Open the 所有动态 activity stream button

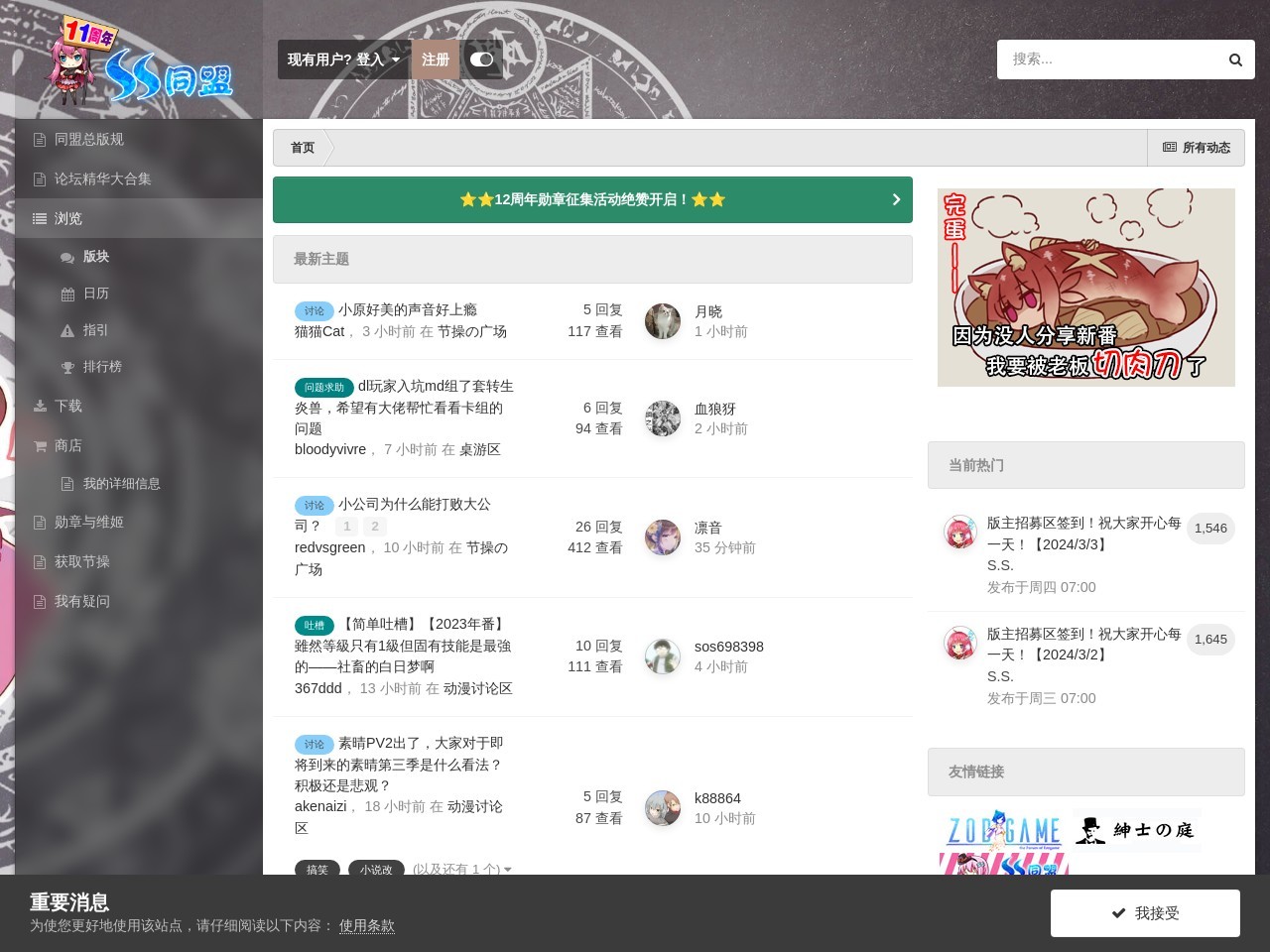(1196, 148)
